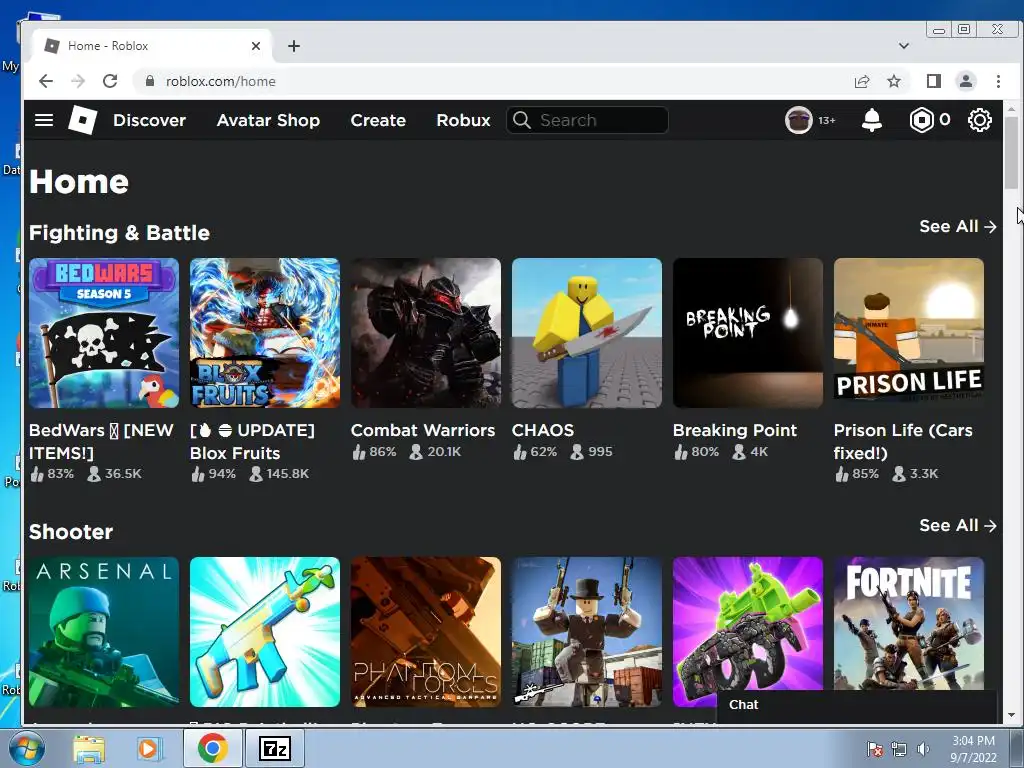Open the Blox Fruits game thumbnail

pos(264,333)
